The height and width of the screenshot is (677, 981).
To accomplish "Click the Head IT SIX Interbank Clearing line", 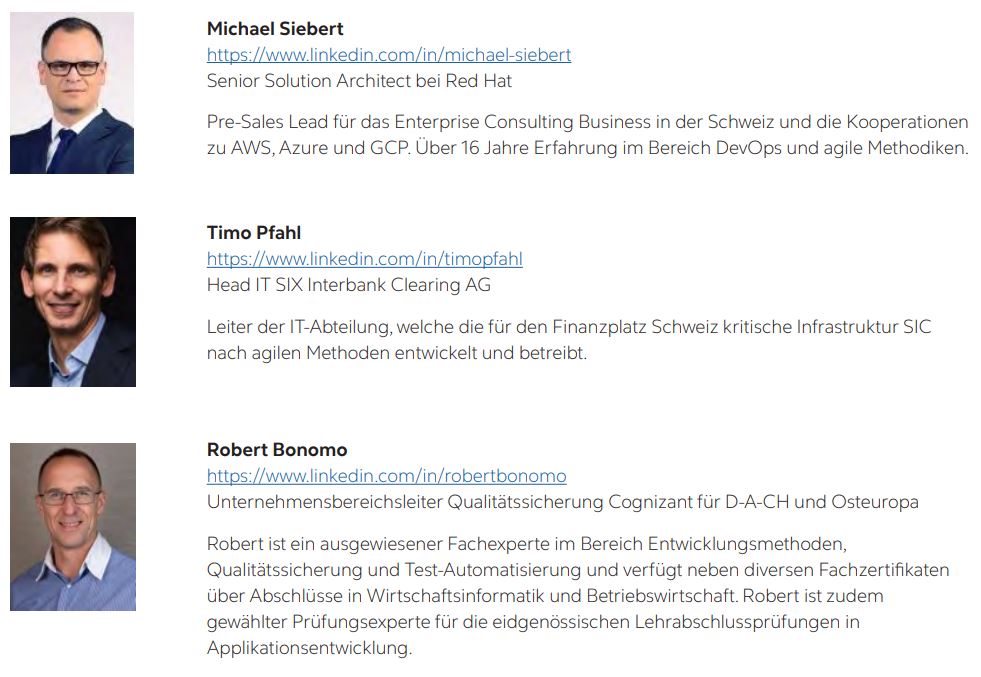I will [349, 285].
